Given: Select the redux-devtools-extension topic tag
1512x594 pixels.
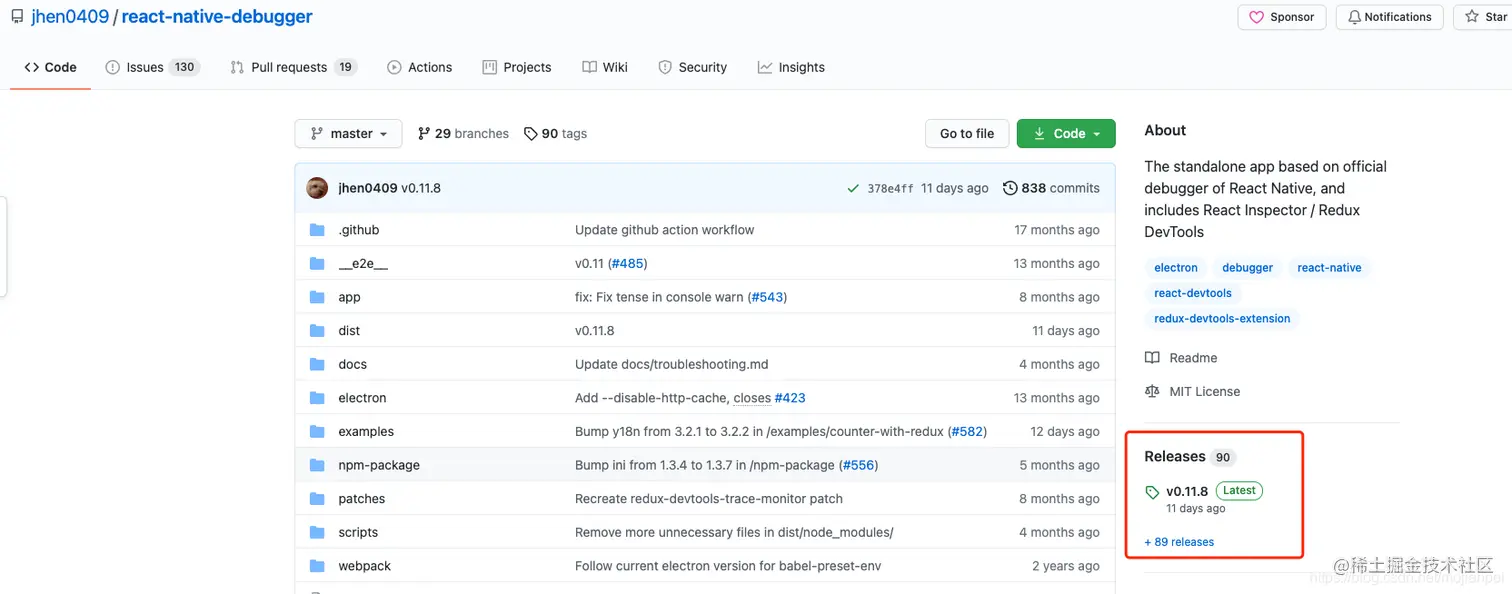Looking at the screenshot, I should [1222, 319].
